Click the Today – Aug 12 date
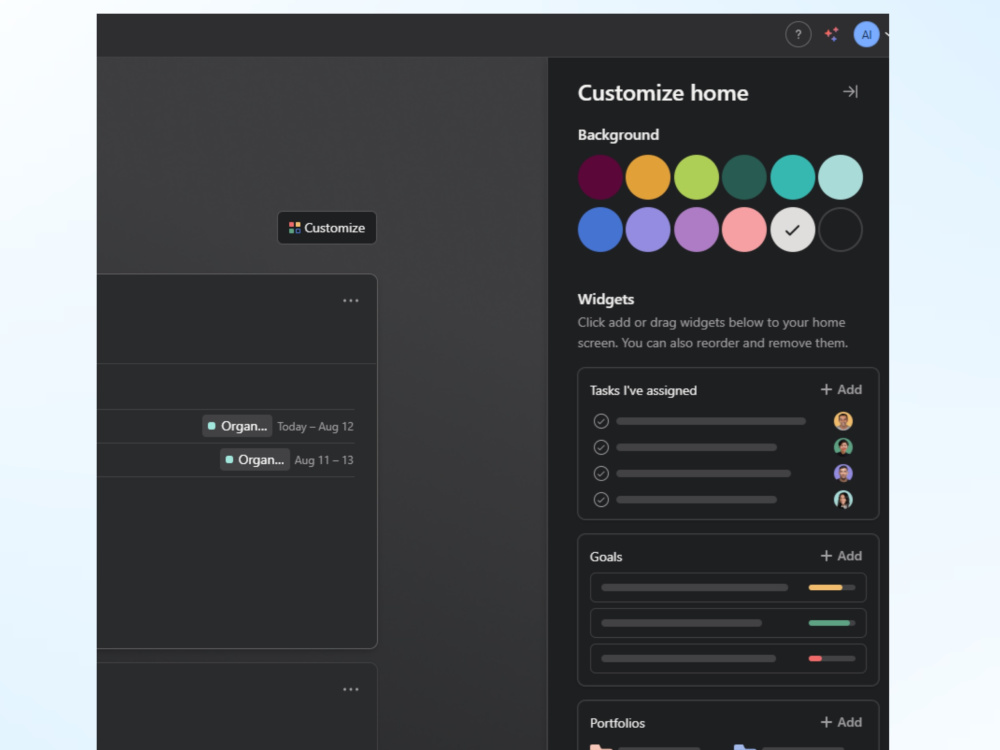The width and height of the screenshot is (1000, 750). [315, 427]
